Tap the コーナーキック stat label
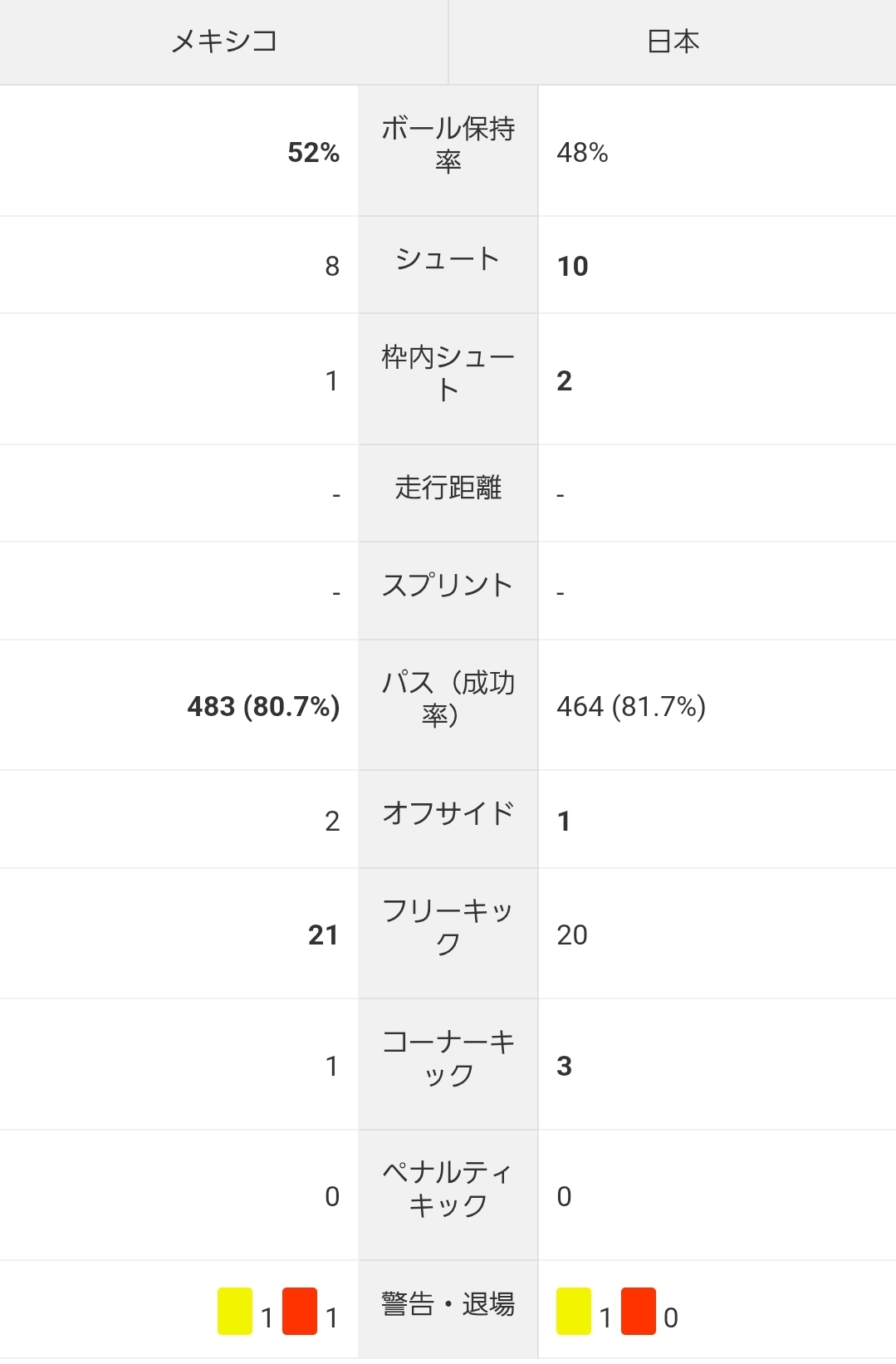The width and height of the screenshot is (896, 1364). click(448, 1057)
